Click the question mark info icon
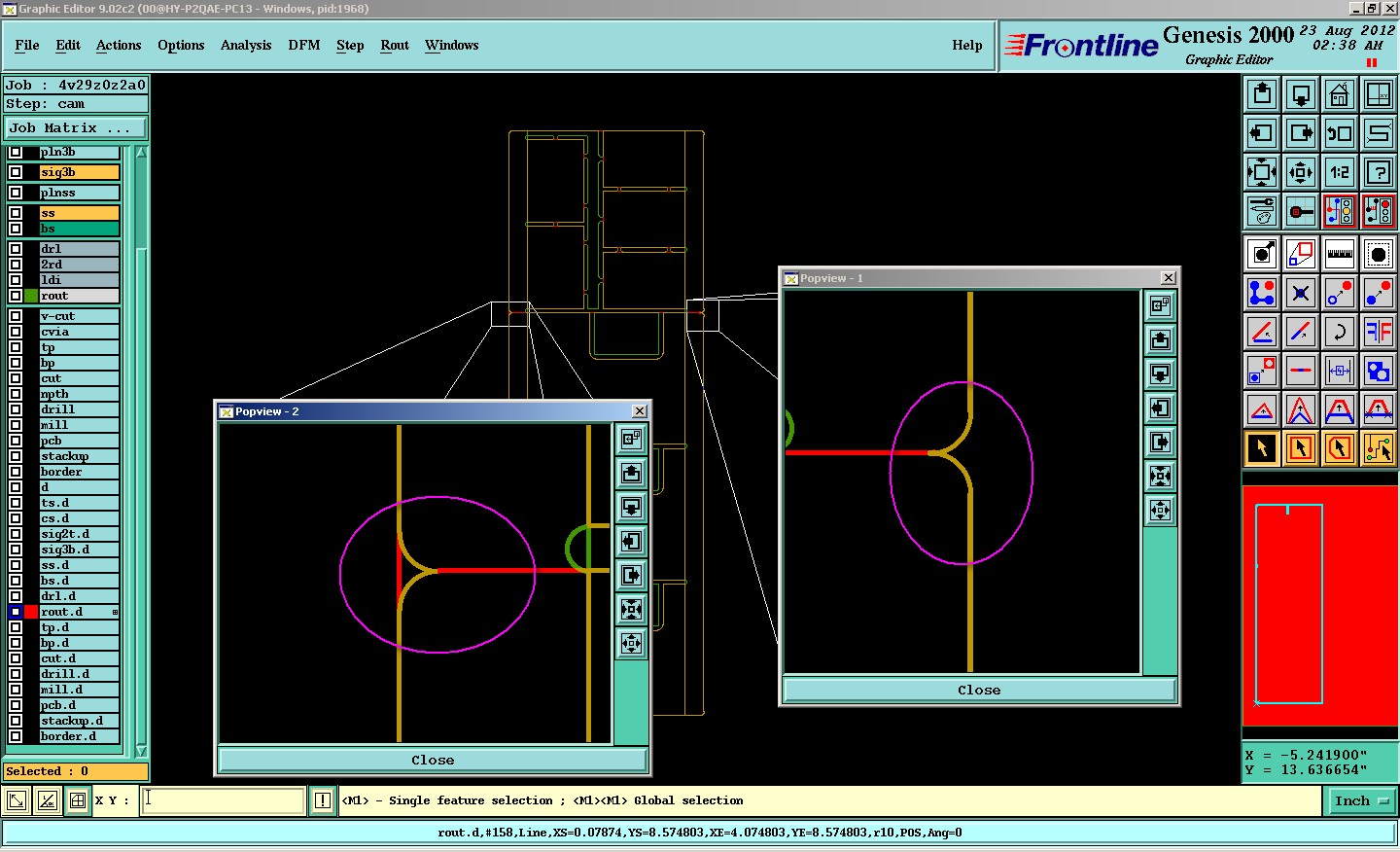This screenshot has width=1400, height=852. click(x=1379, y=172)
